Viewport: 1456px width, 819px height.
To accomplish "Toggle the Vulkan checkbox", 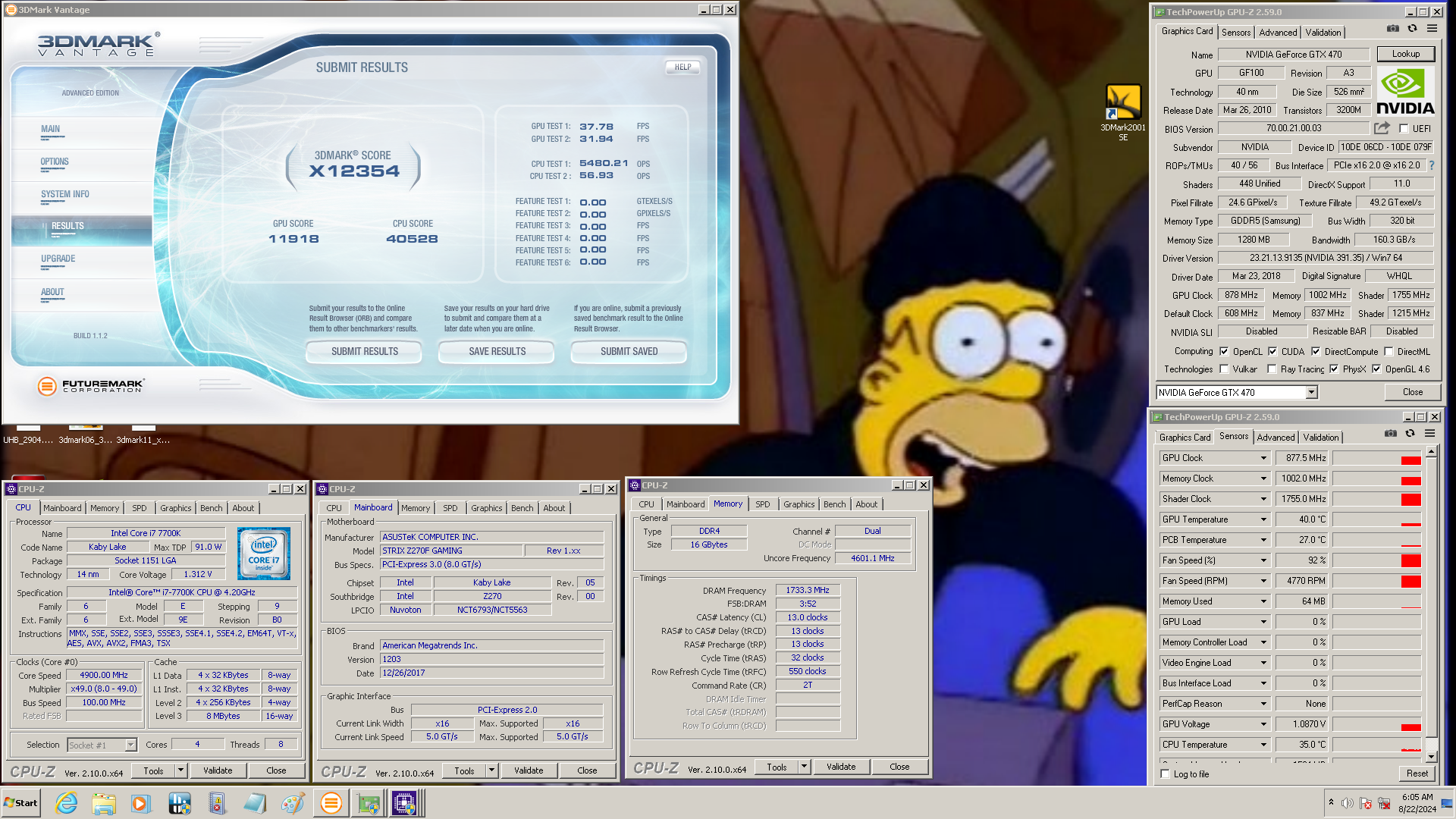I will (x=1224, y=369).
